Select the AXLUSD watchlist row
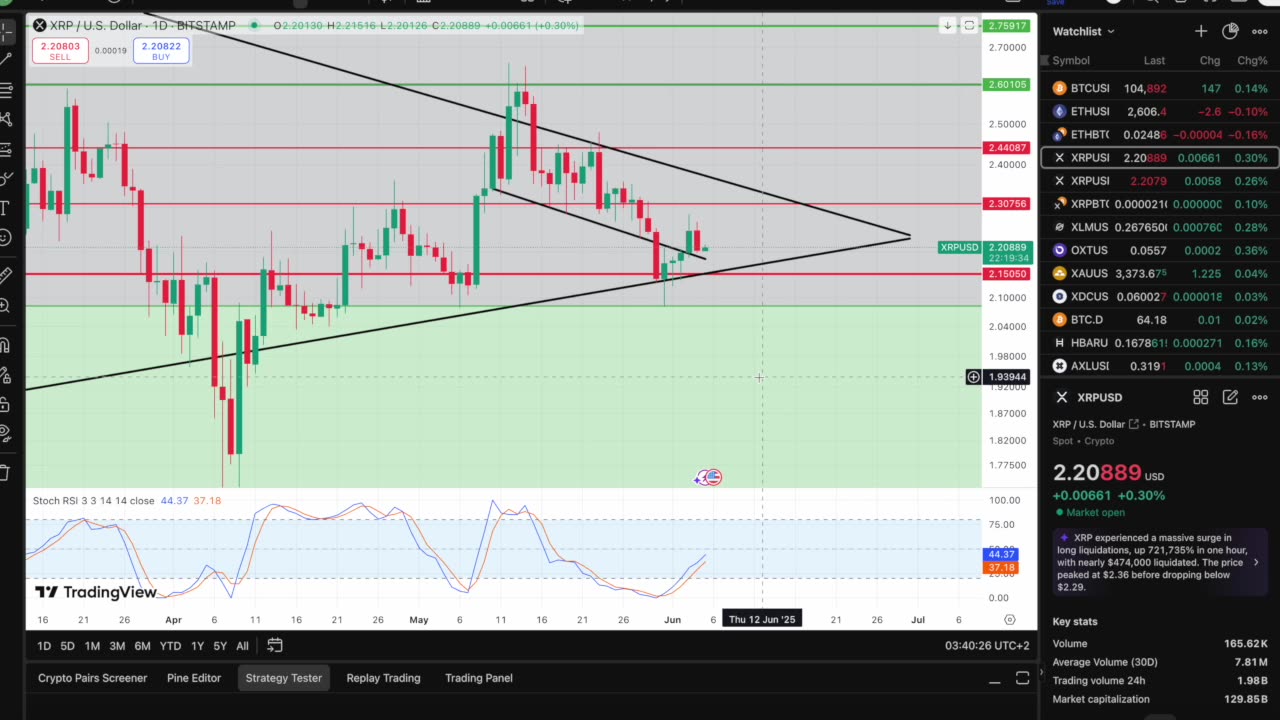The image size is (1280, 720). pyautogui.click(x=1160, y=366)
